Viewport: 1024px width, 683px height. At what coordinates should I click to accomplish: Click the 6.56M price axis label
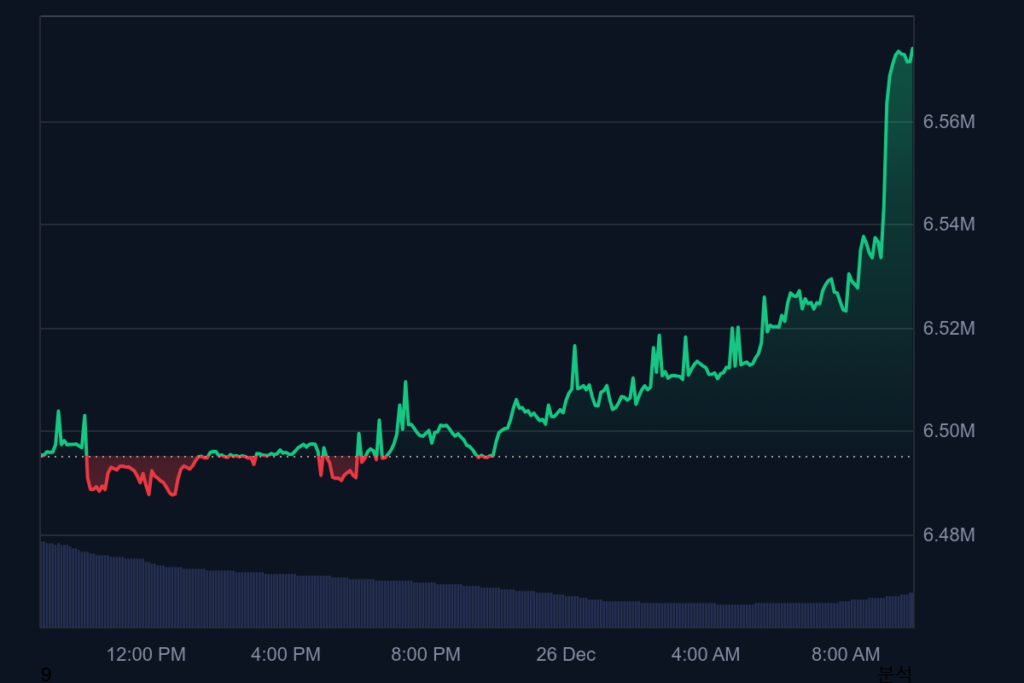[x=948, y=122]
